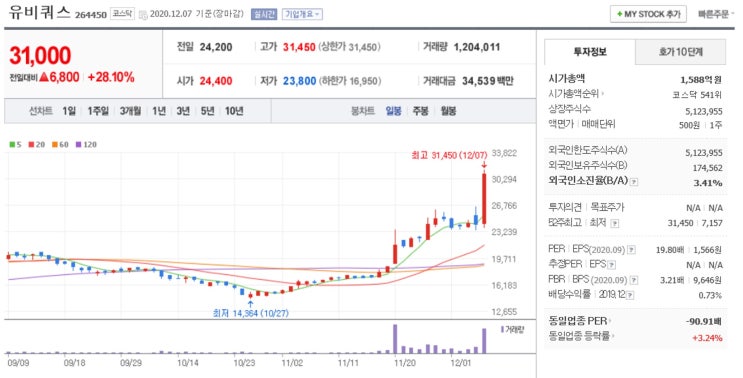This screenshot has height=378, width=743.
Task: Click the calendar icon before the 2020.12.07 date
Action: pos(143,15)
